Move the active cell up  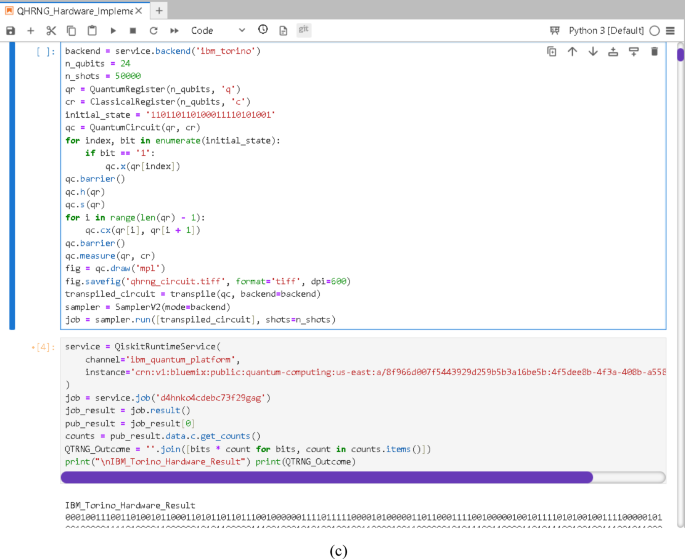pos(572,51)
